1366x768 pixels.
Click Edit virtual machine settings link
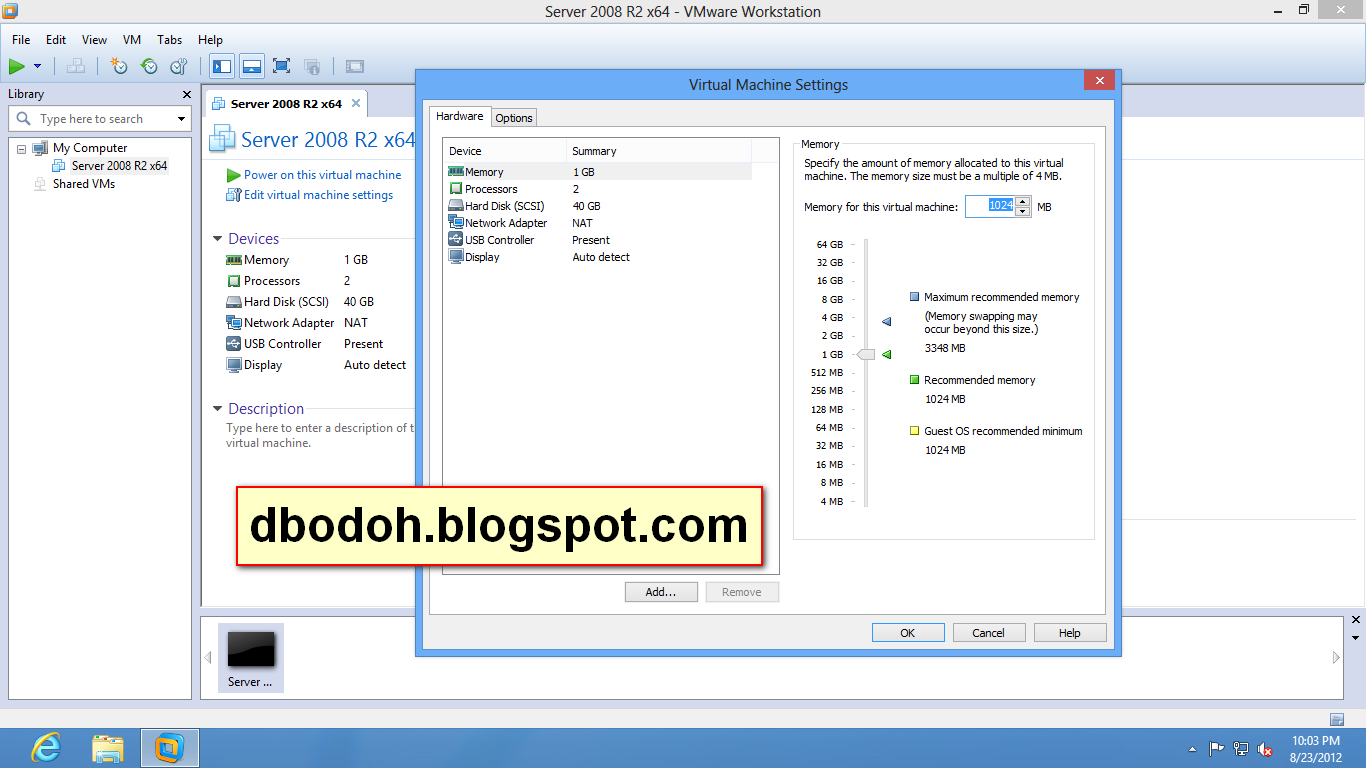pos(318,195)
